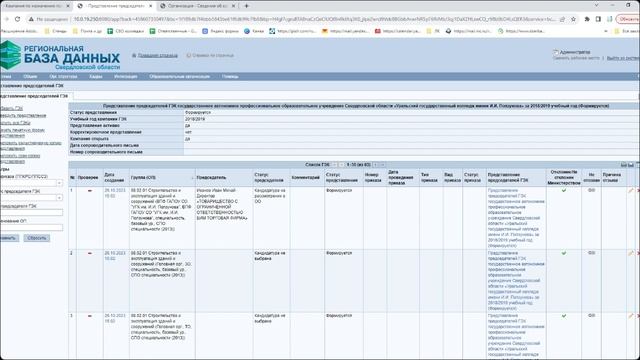The width and height of the screenshot is (640, 360).
Task: Click red minus icon in row 3 Проверен column
Action: pyautogui.click(x=90, y=316)
